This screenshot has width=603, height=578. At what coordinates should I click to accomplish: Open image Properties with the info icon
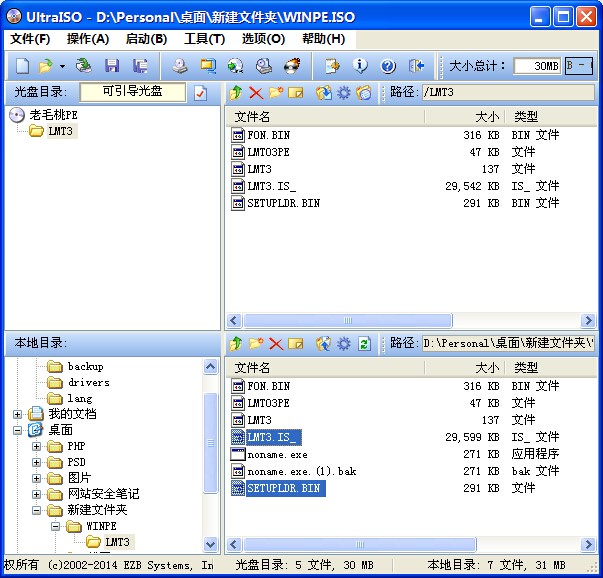click(360, 66)
